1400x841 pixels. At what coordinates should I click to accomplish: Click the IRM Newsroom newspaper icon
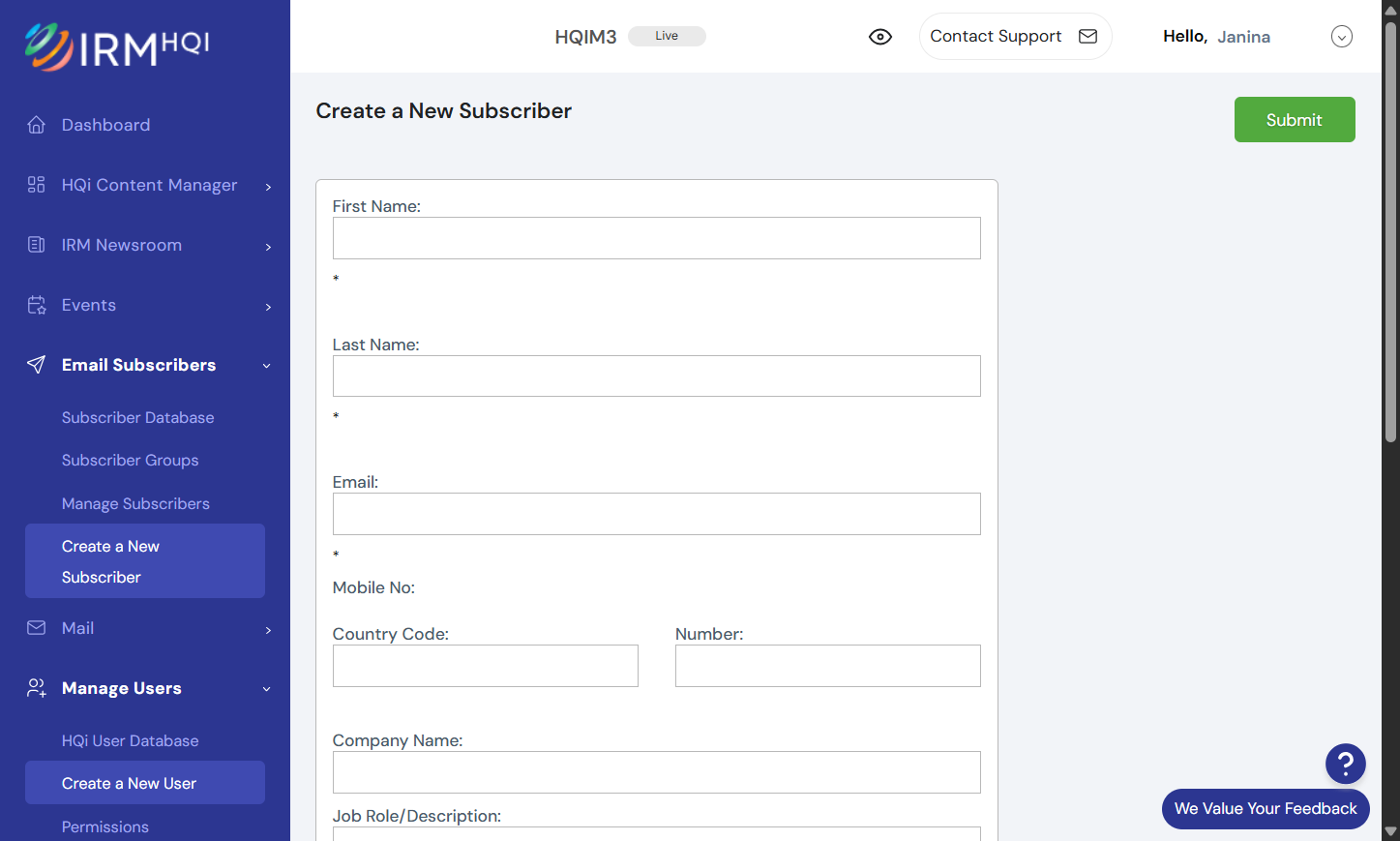(37, 245)
